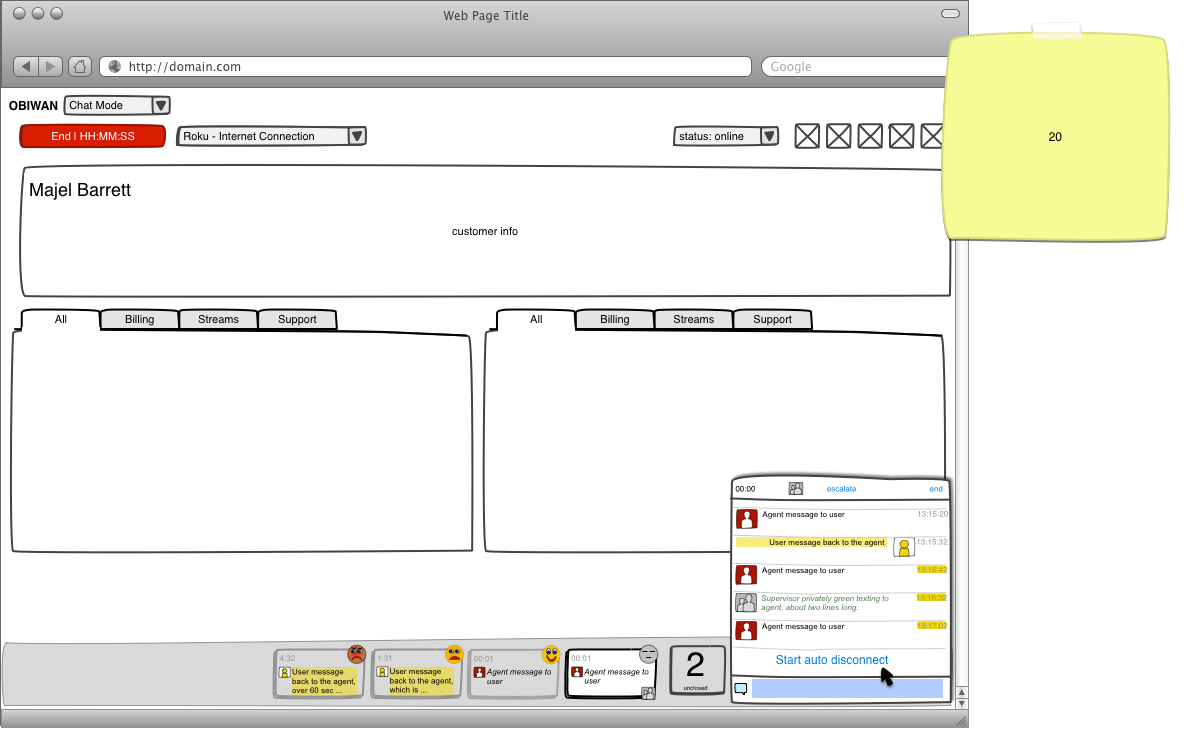This screenshot has height=733, width=1188.
Task: Click the supervisor icon in the chat window header
Action: click(x=796, y=489)
